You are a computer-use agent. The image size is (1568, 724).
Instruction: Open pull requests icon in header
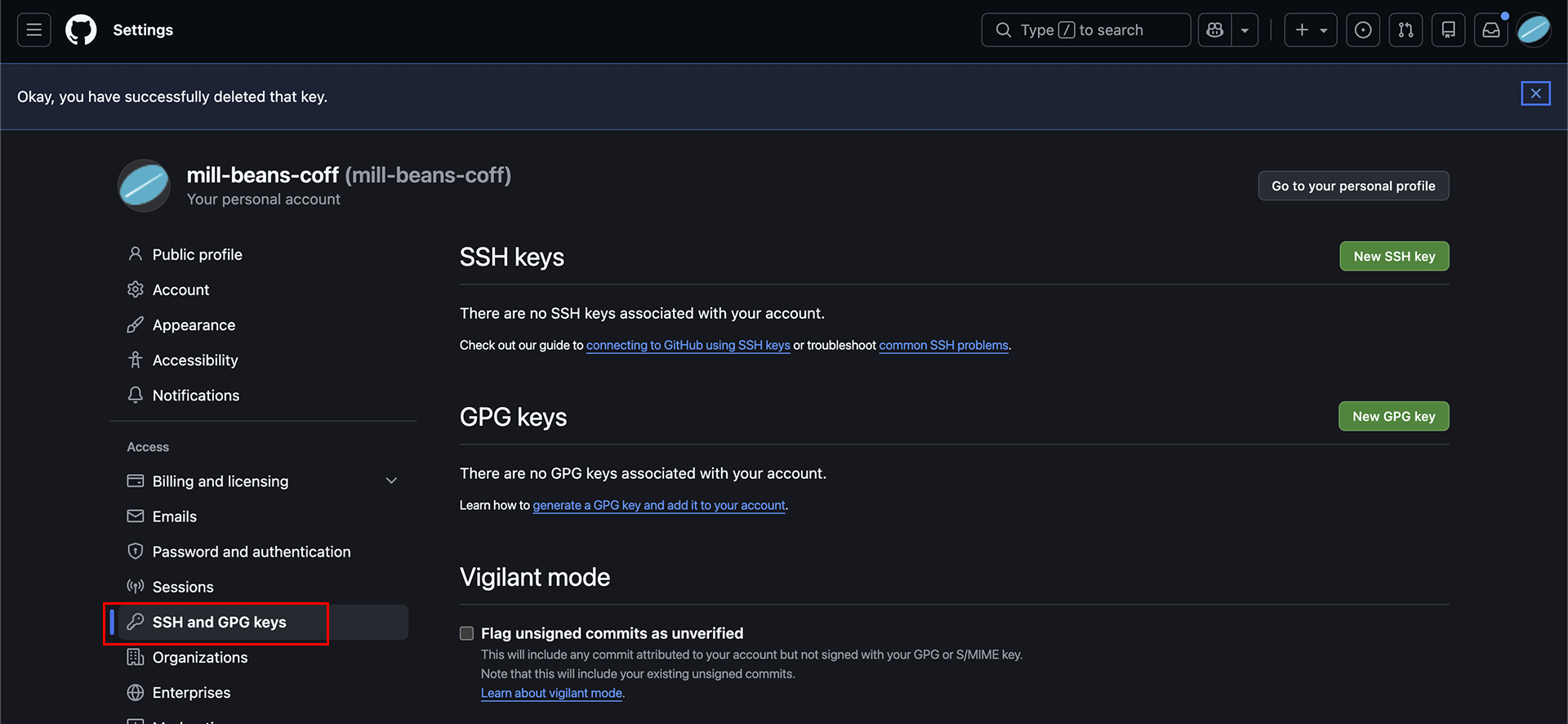(x=1405, y=30)
